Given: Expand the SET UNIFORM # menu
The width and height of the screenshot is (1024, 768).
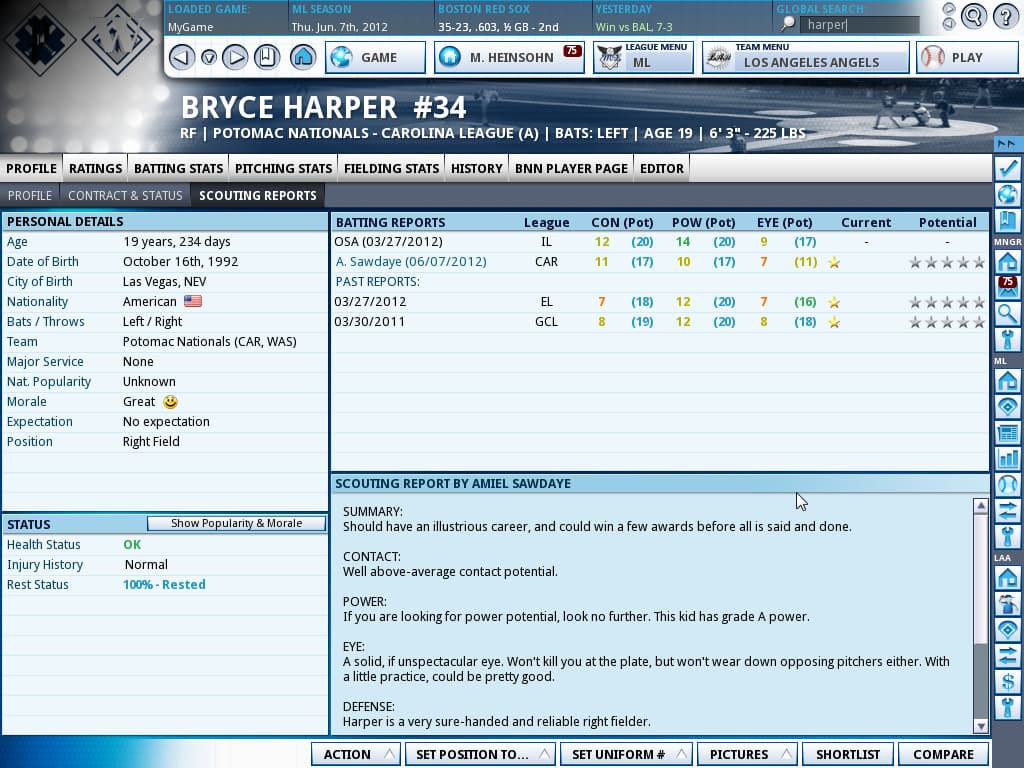Looking at the screenshot, I should pos(626,754).
